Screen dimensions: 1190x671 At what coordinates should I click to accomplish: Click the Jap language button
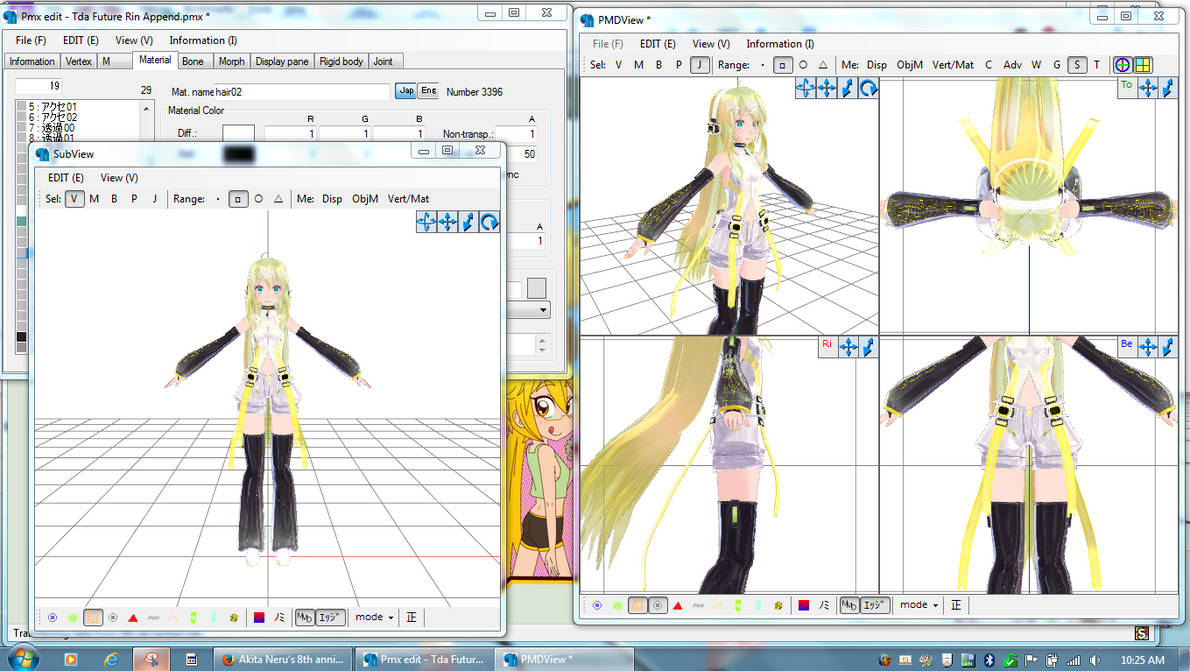coord(407,91)
